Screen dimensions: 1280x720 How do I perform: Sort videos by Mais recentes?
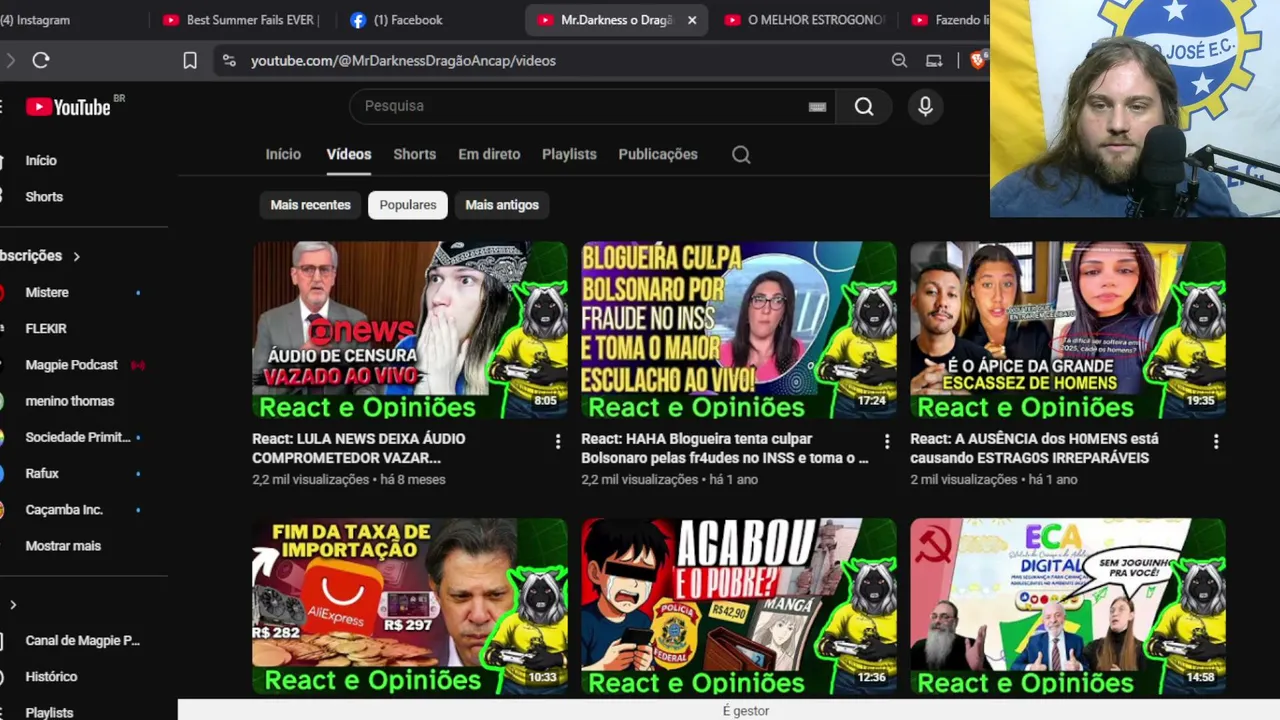(311, 205)
